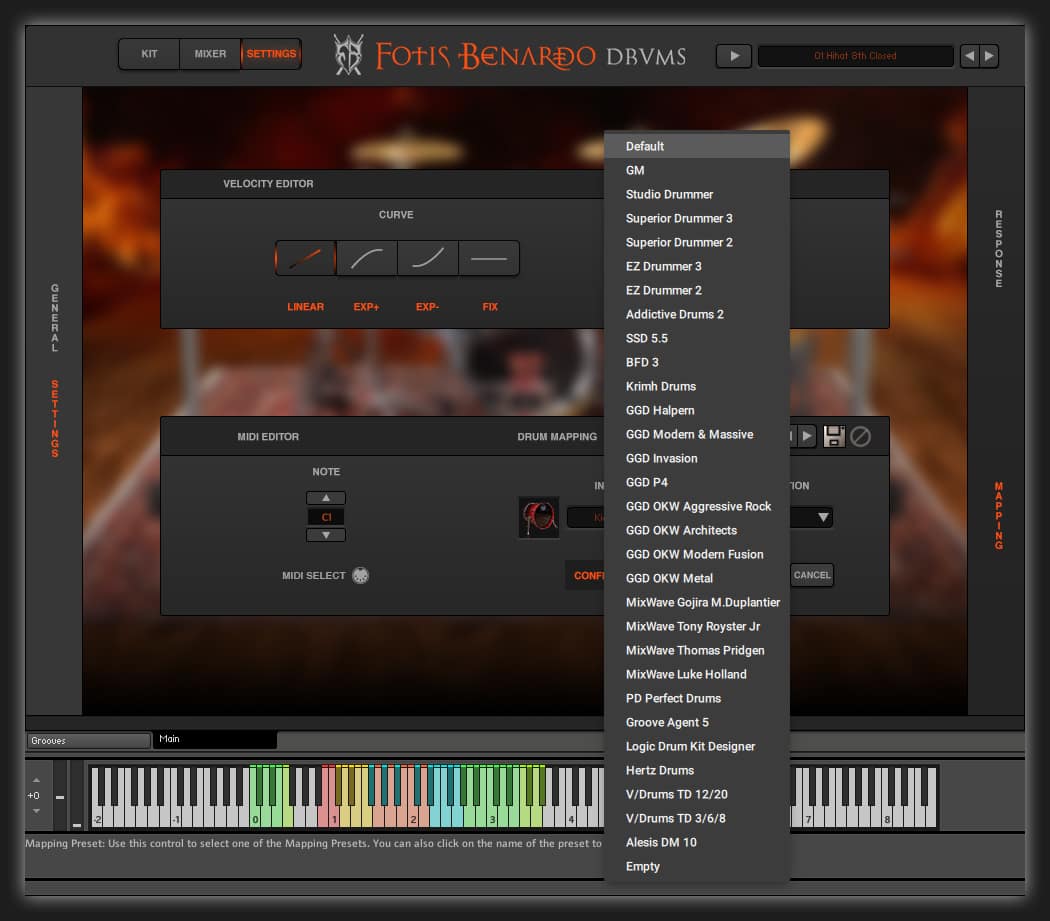This screenshot has width=1050, height=921.
Task: Choose MixWave Gojira M.Duplantier preset
Action: (696, 603)
